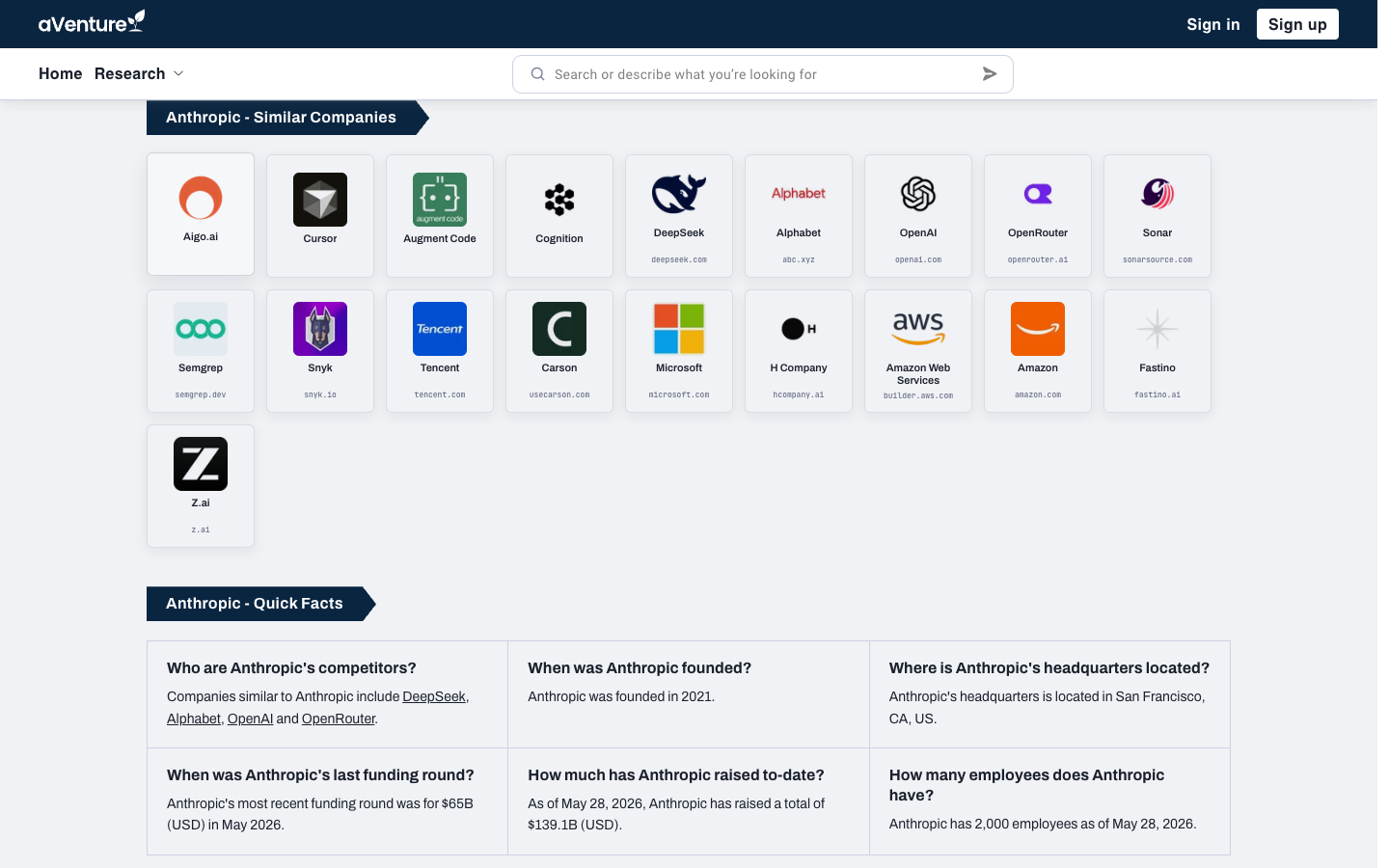Click the 'Anthropic - Quick Facts' heading

click(x=255, y=604)
